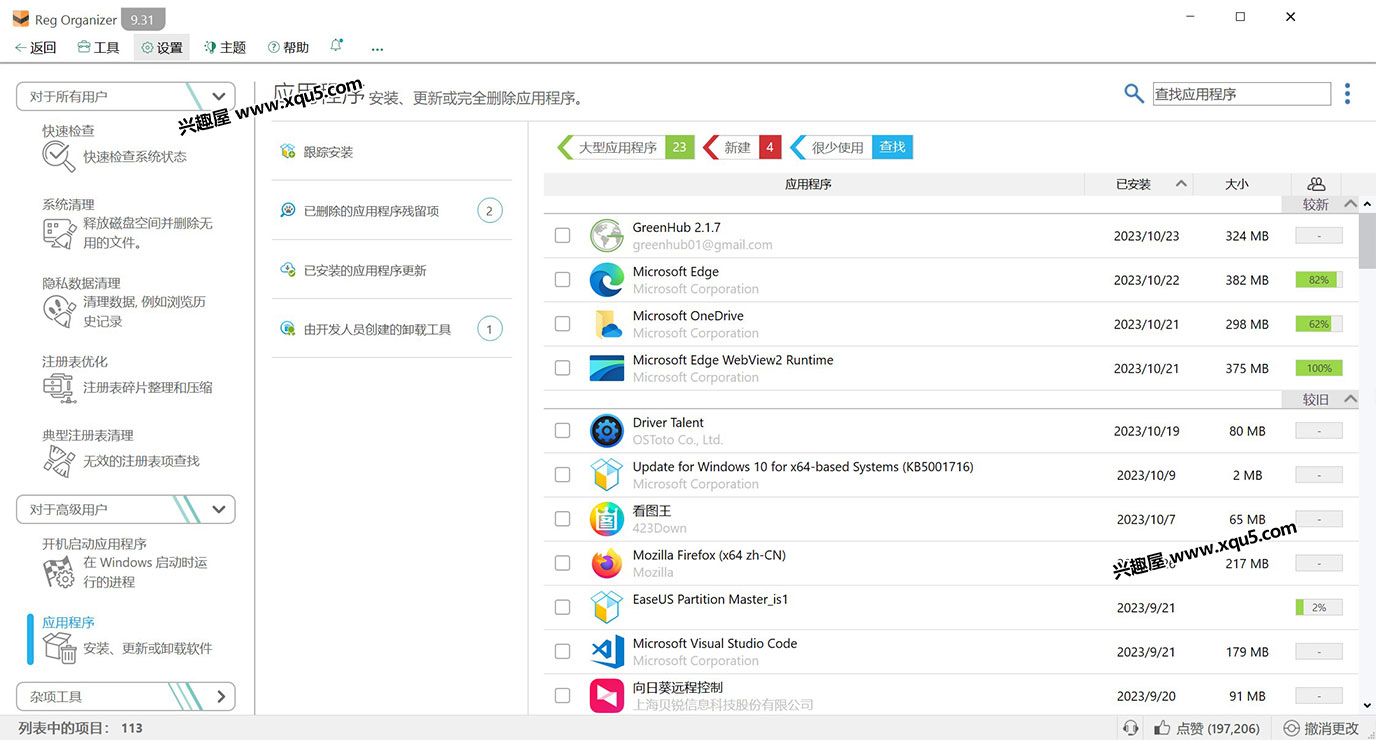Click the headset support icon in status bar
The width and height of the screenshot is (1376, 740).
point(1131,728)
